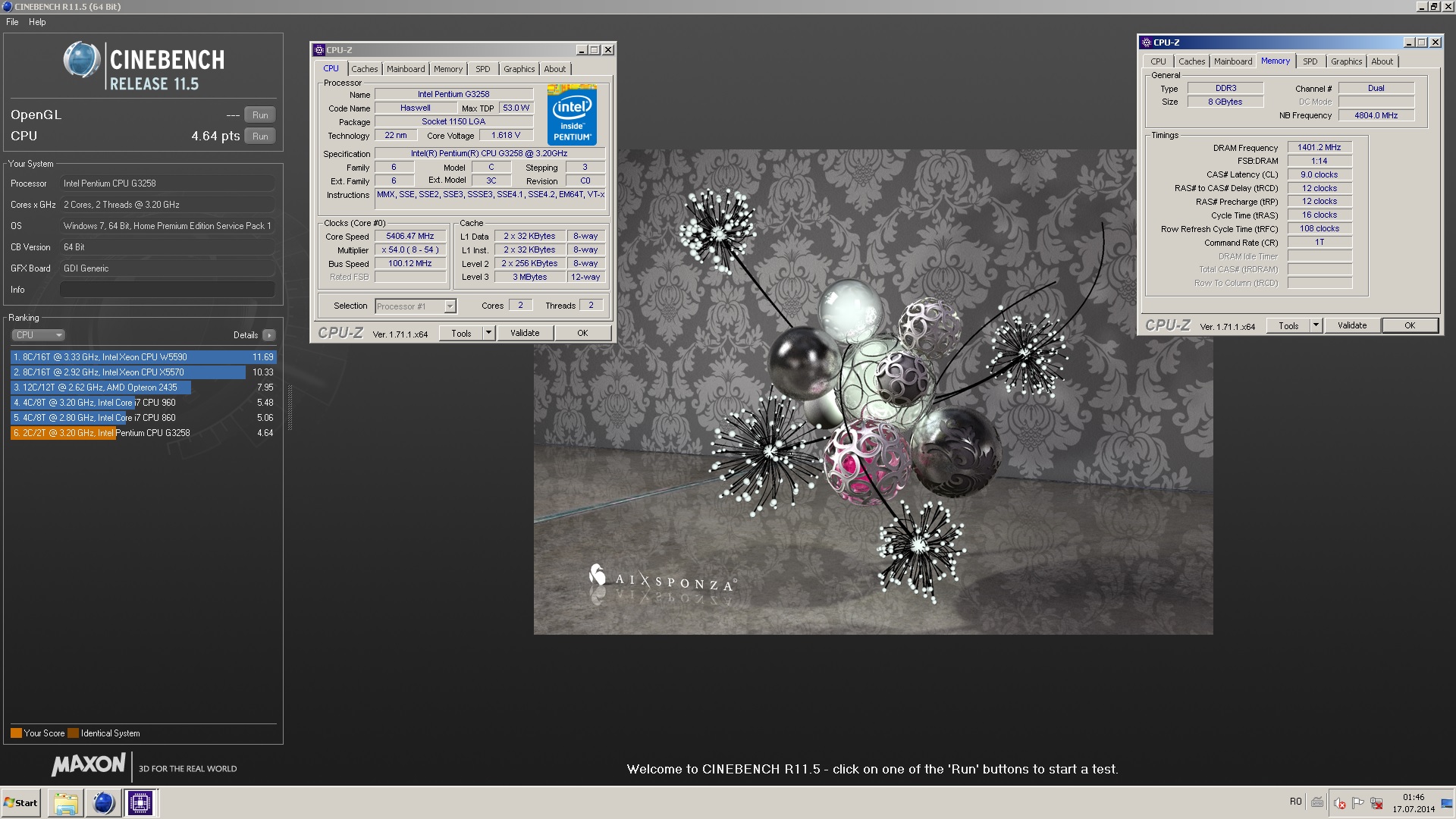Click the MAXON logo
Viewport: 1456px width, 819px height.
point(89,765)
